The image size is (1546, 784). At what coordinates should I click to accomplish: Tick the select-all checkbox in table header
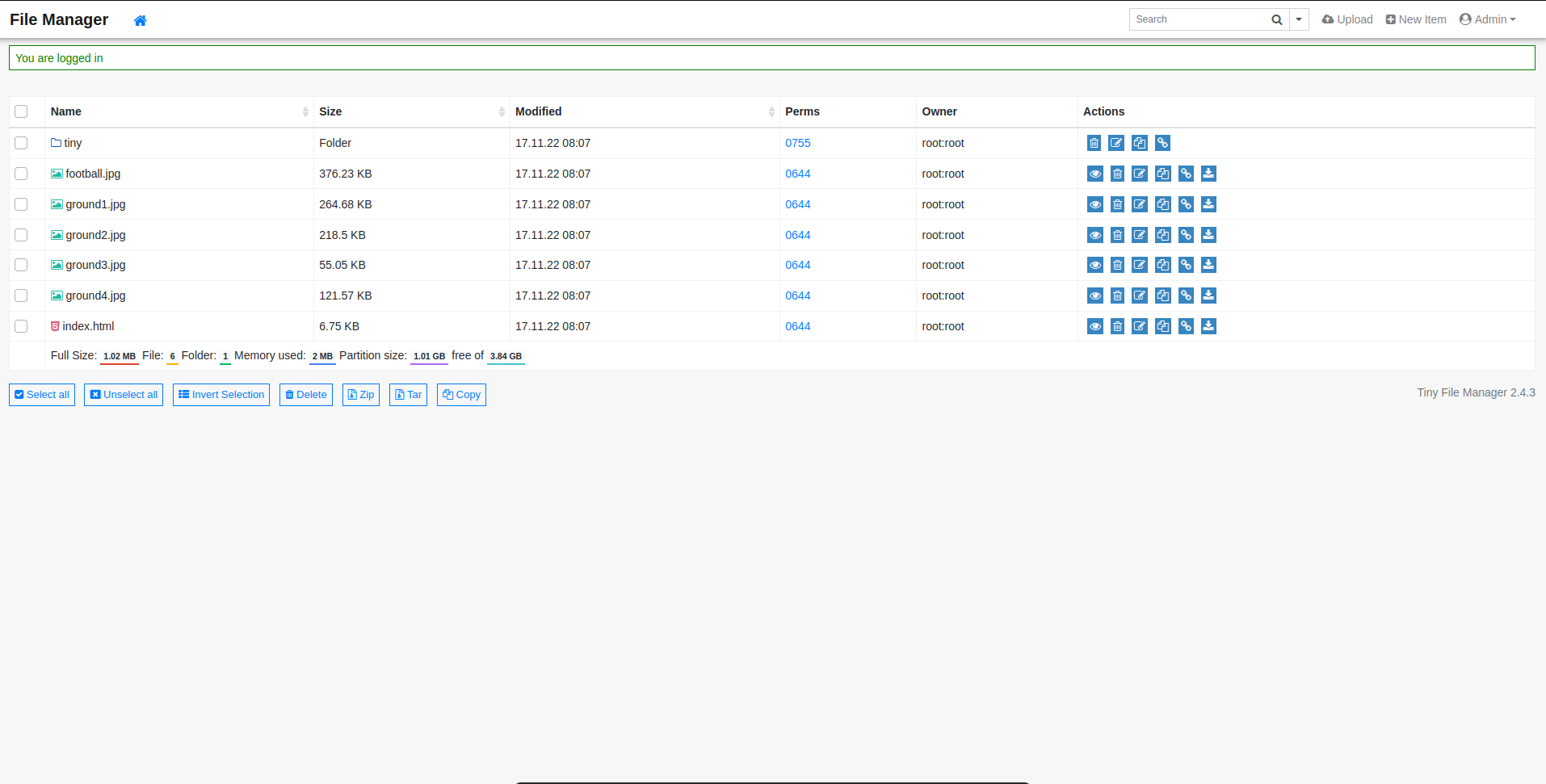point(21,111)
